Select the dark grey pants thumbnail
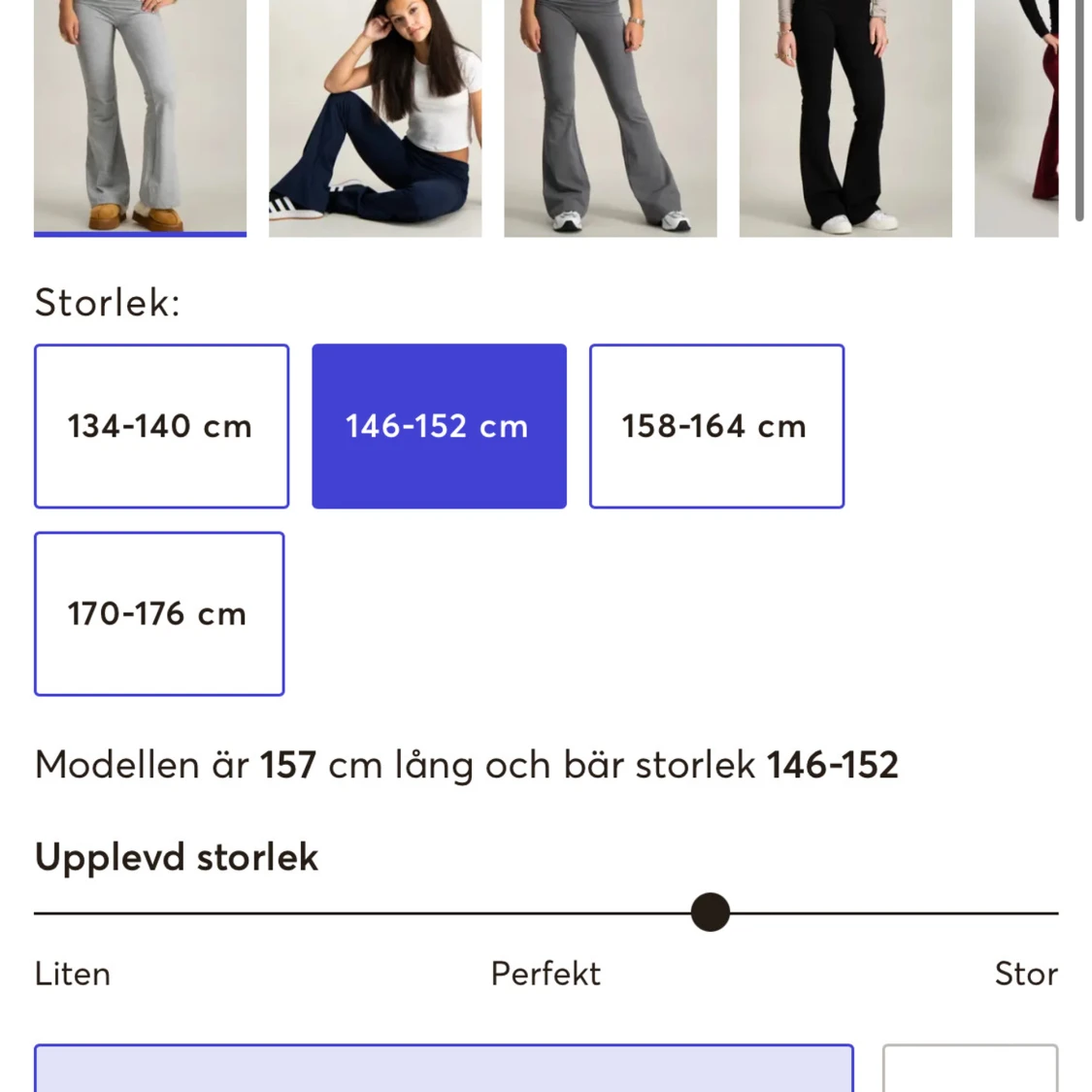The width and height of the screenshot is (1092, 1092). 611,117
